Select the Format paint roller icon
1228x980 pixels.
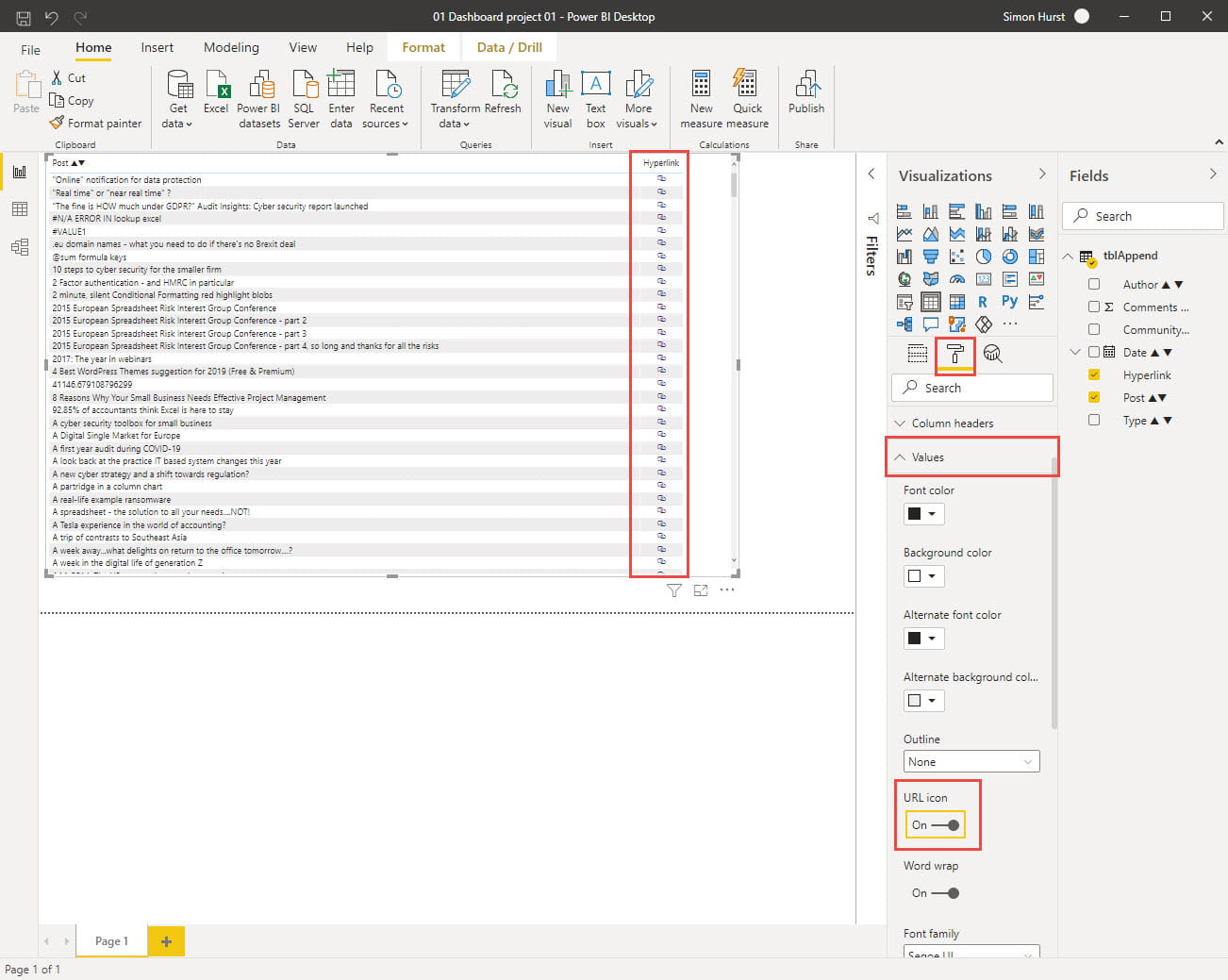pyautogui.click(x=954, y=354)
